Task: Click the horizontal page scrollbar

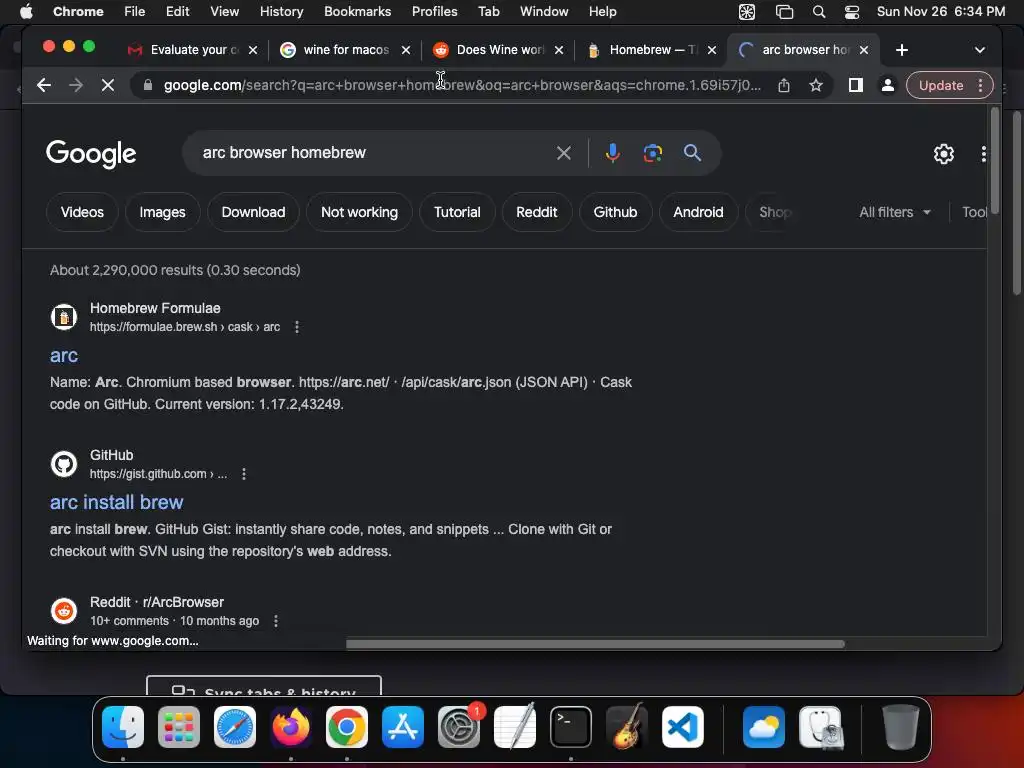Action: coord(595,644)
